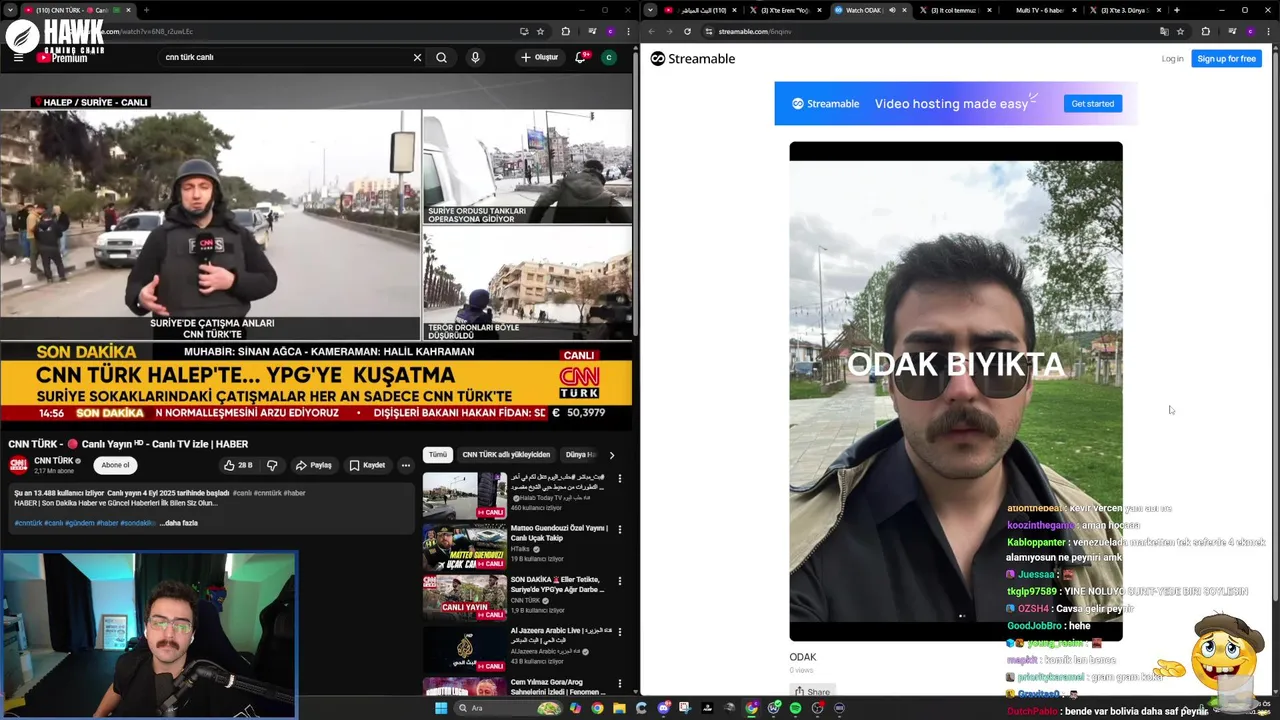Open Spotify from the taskbar
The width and height of the screenshot is (1280, 720).
pos(795,708)
